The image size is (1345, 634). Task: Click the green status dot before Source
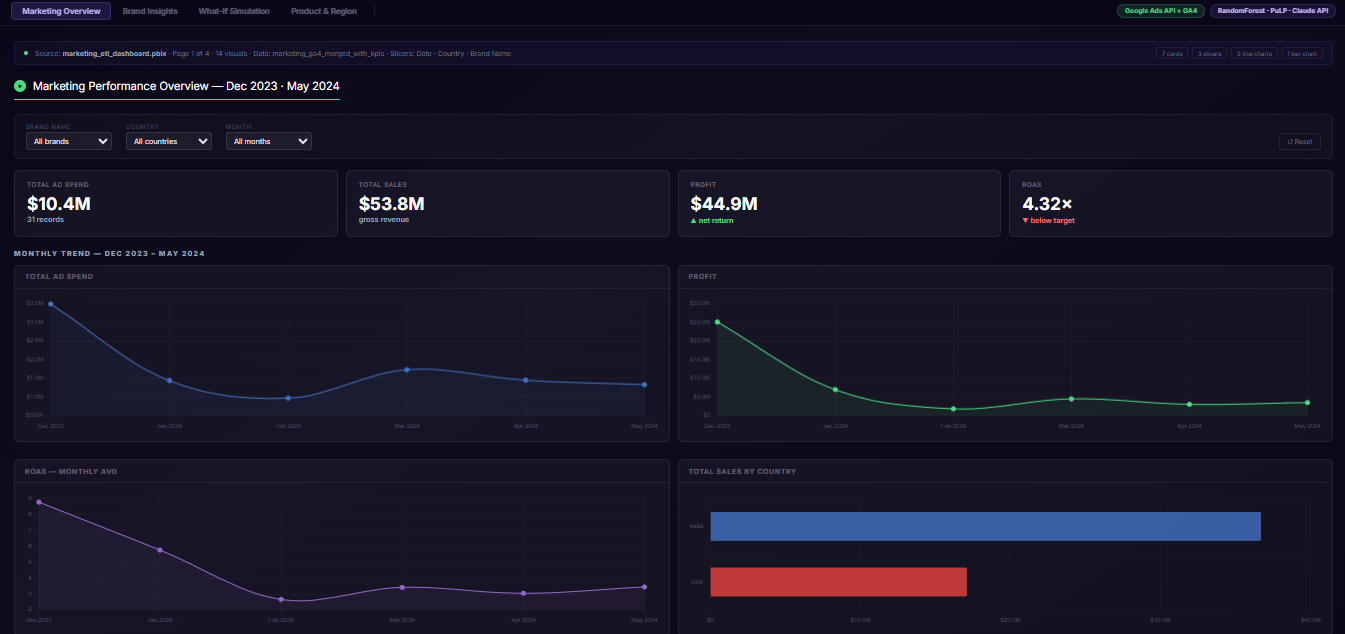(x=26, y=53)
